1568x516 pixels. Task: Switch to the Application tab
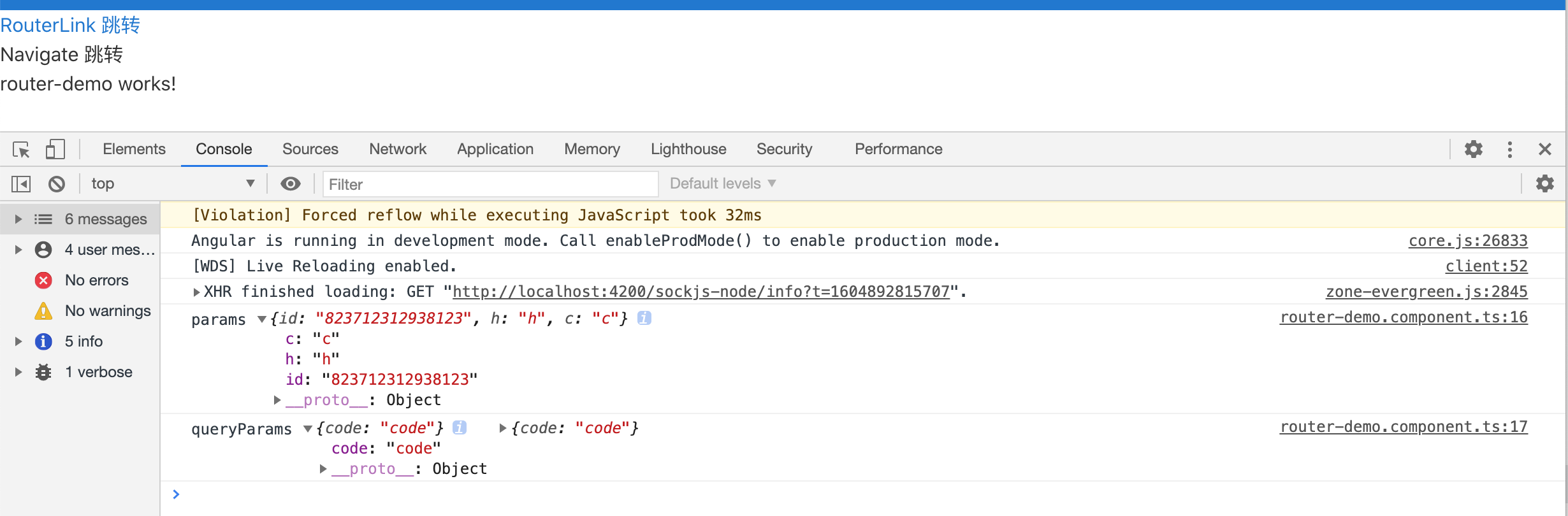point(495,149)
